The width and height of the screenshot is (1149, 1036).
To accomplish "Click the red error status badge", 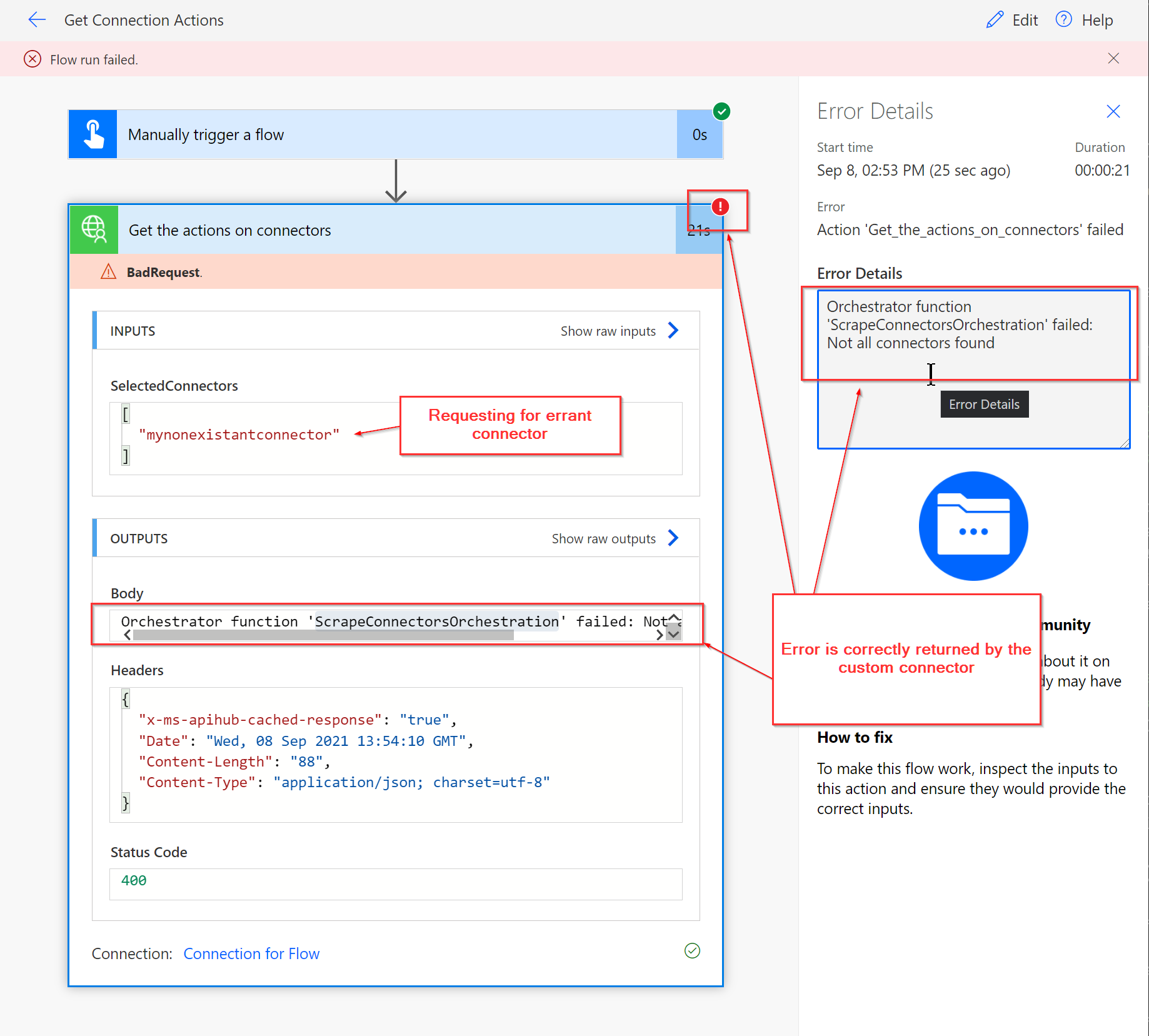I will point(720,207).
